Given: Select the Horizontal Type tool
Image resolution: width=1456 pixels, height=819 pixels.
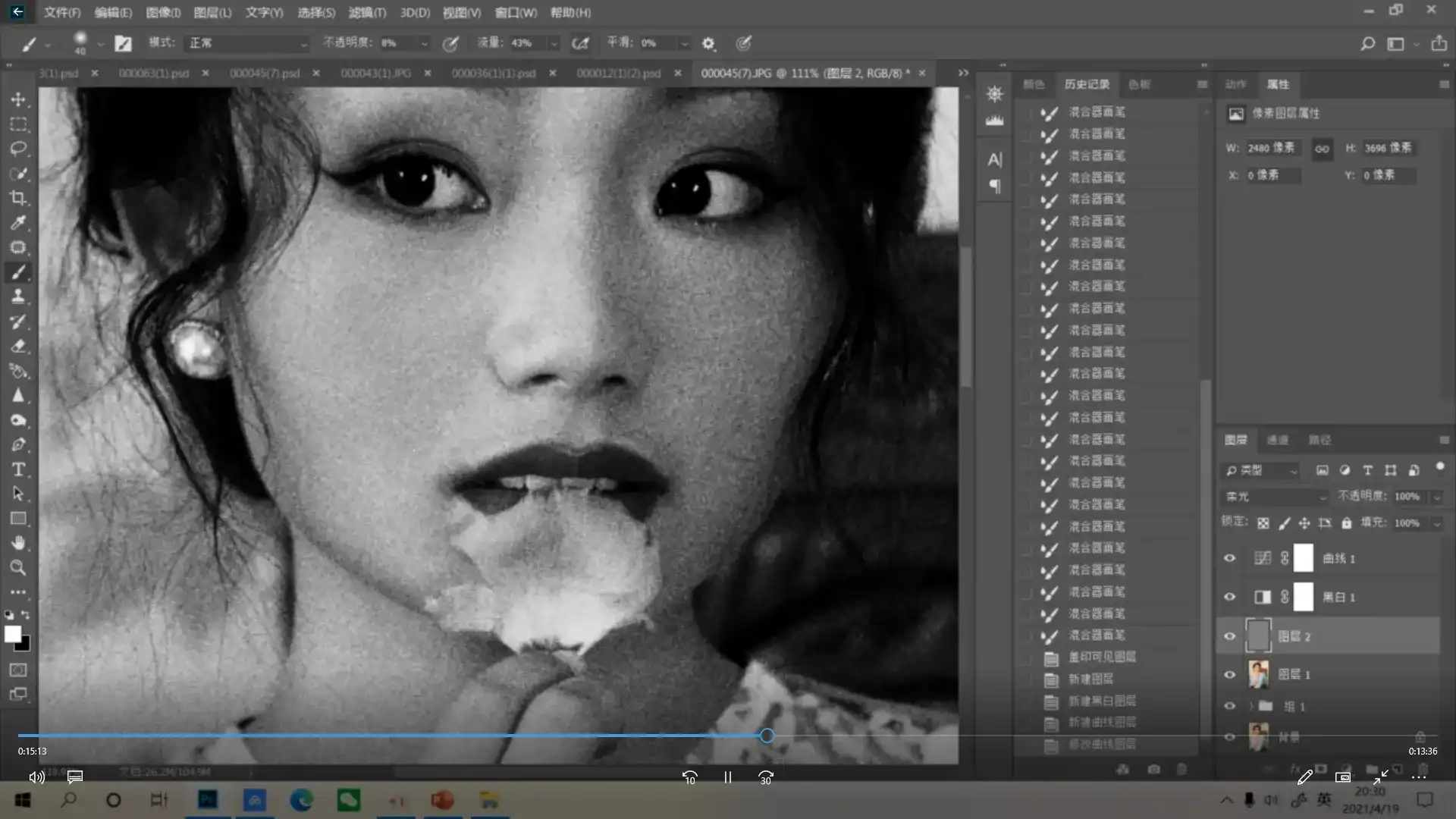Looking at the screenshot, I should point(18,469).
